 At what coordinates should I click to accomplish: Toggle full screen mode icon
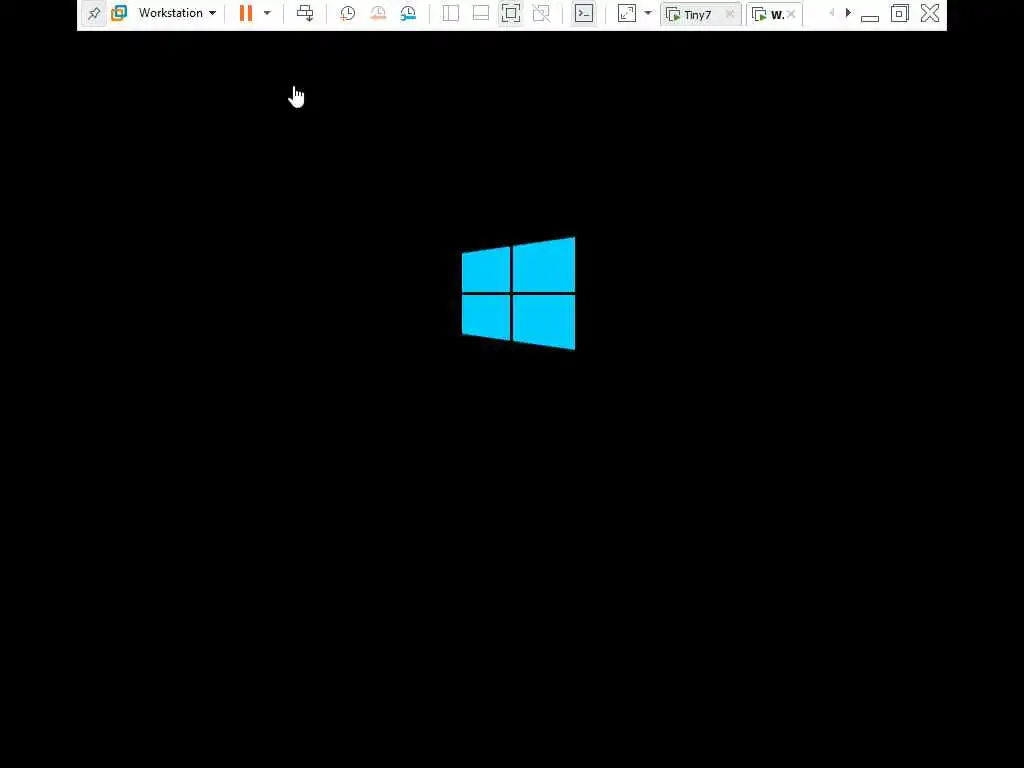pyautogui.click(x=511, y=13)
